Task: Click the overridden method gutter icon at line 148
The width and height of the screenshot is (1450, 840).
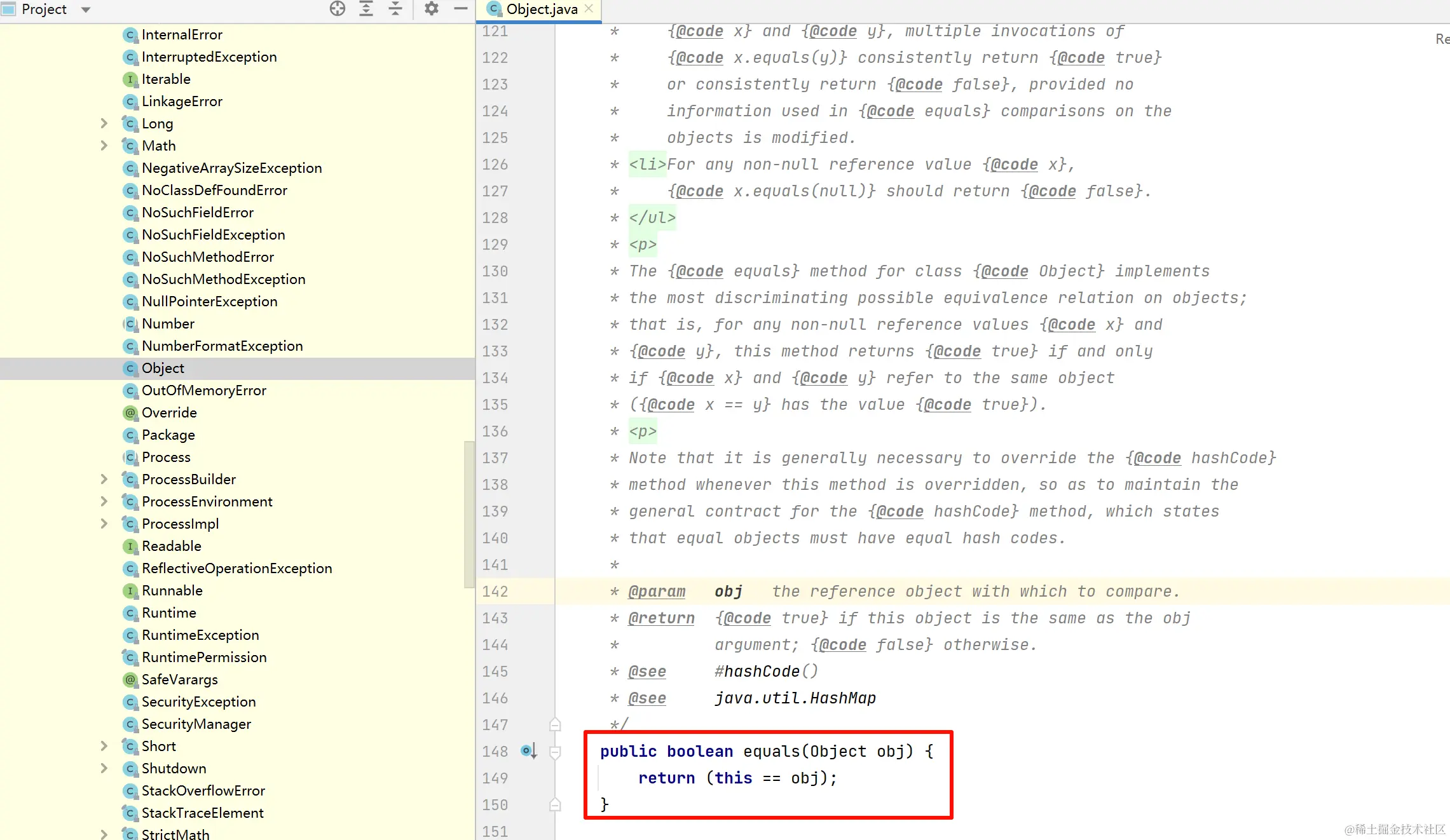Action: point(528,751)
